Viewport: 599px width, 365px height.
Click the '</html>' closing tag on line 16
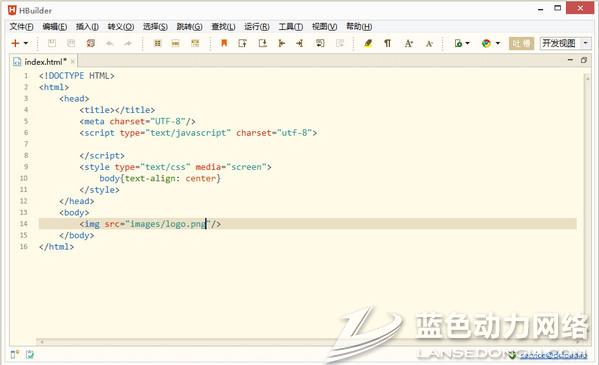(56, 247)
